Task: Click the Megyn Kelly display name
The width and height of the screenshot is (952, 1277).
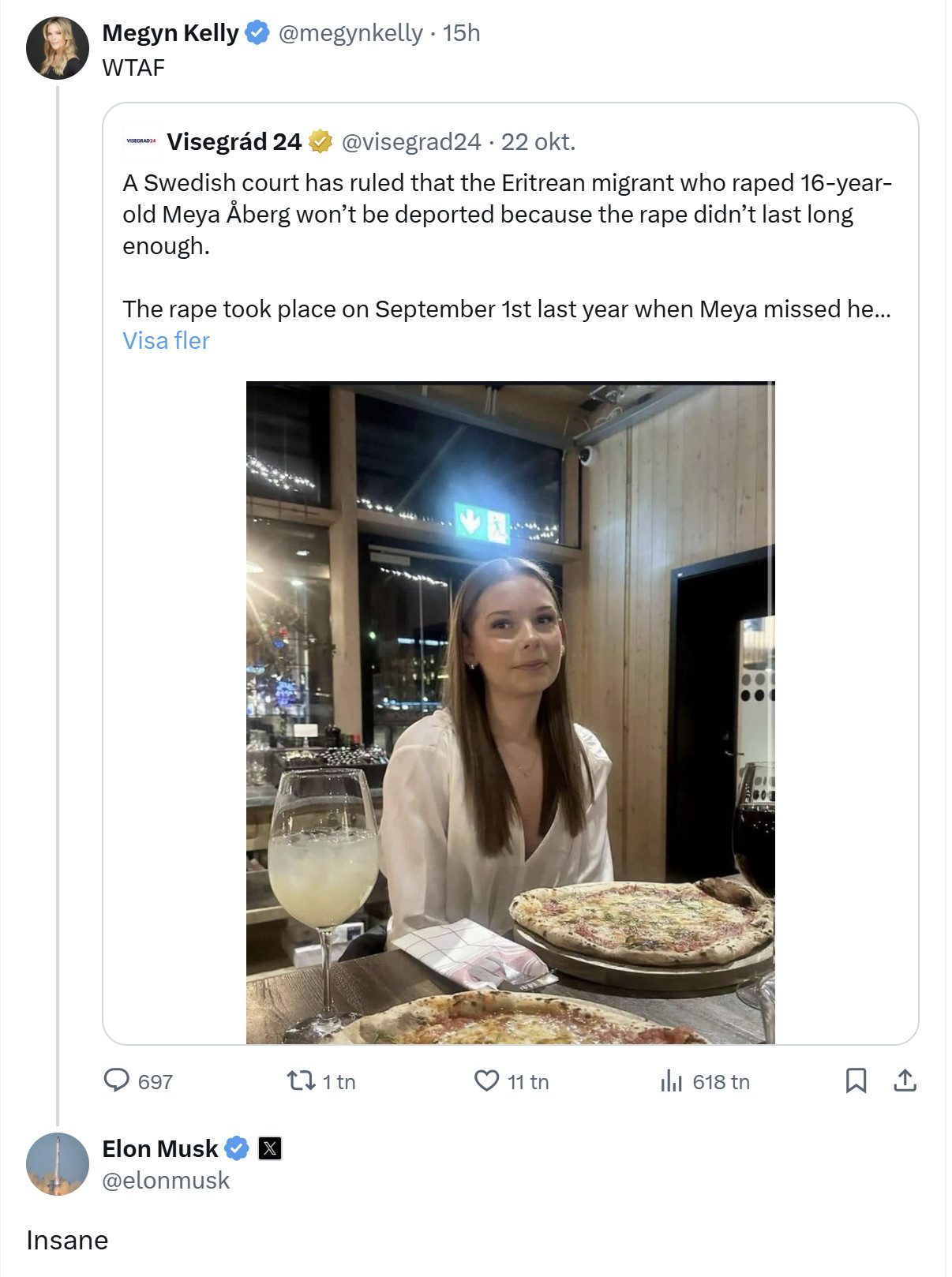Action: click(x=171, y=33)
